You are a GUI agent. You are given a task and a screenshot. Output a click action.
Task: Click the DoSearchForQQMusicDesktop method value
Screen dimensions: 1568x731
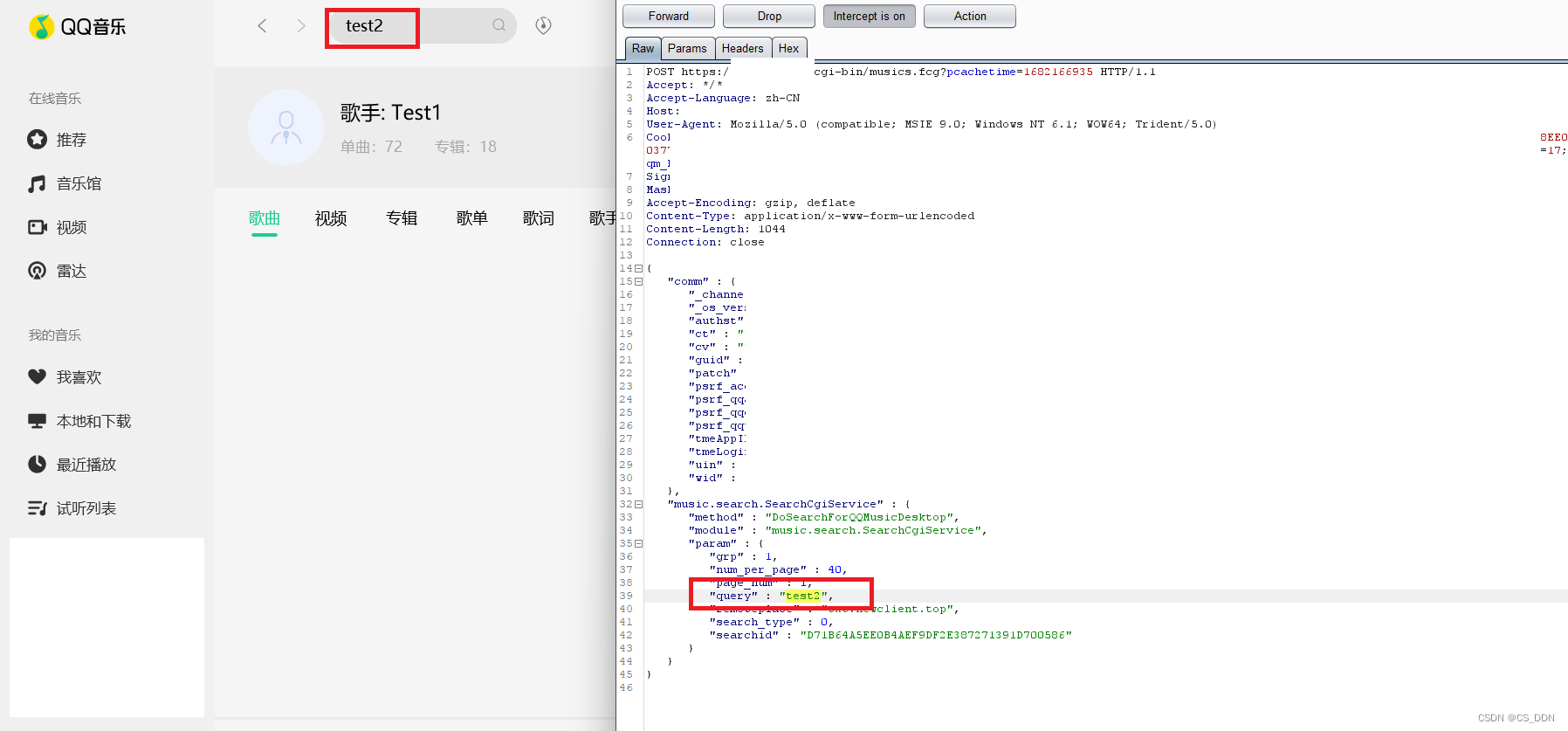[x=859, y=517]
